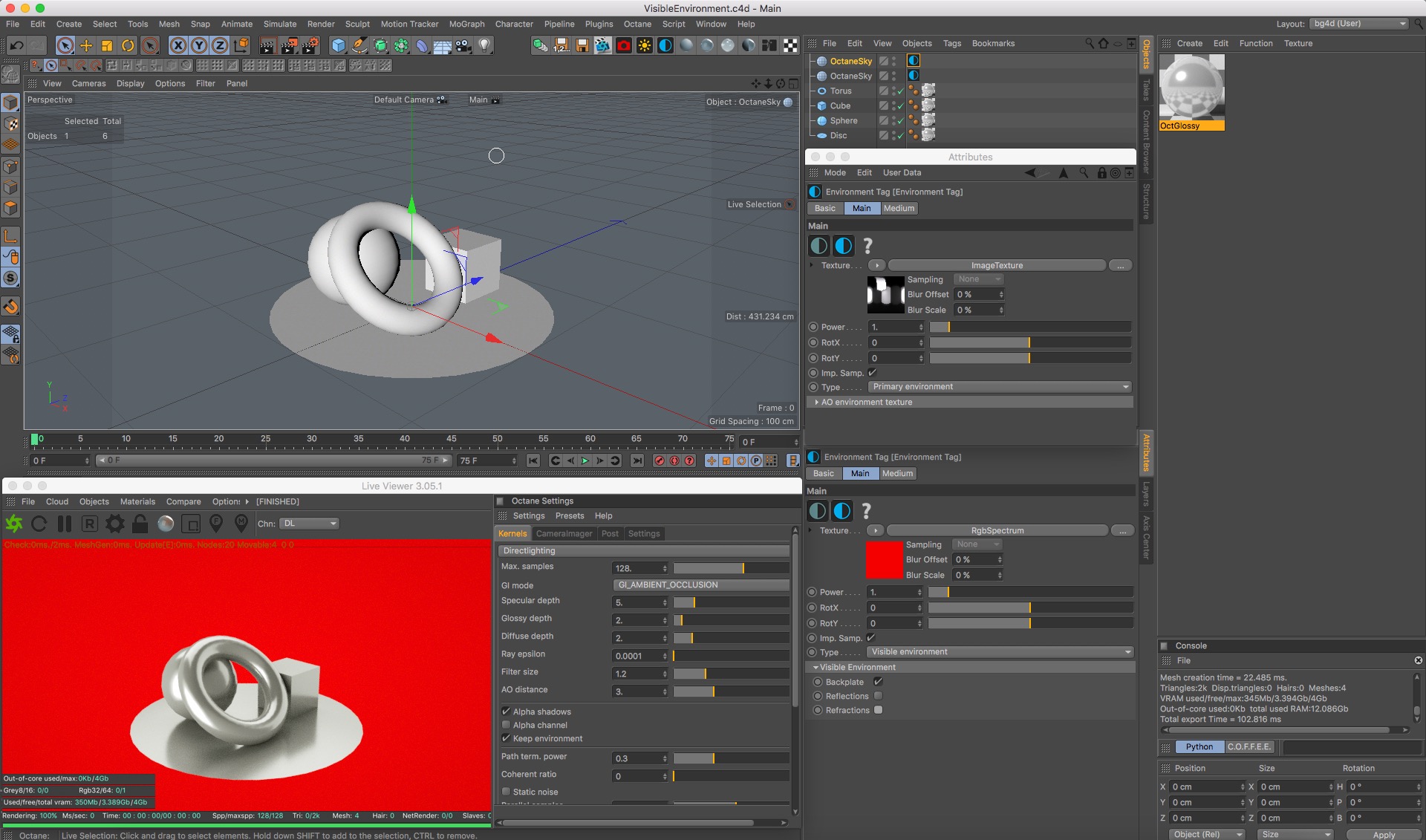The width and height of the screenshot is (1426, 840).
Task: Click the red RgbSpectrum color swatch
Action: 884,560
